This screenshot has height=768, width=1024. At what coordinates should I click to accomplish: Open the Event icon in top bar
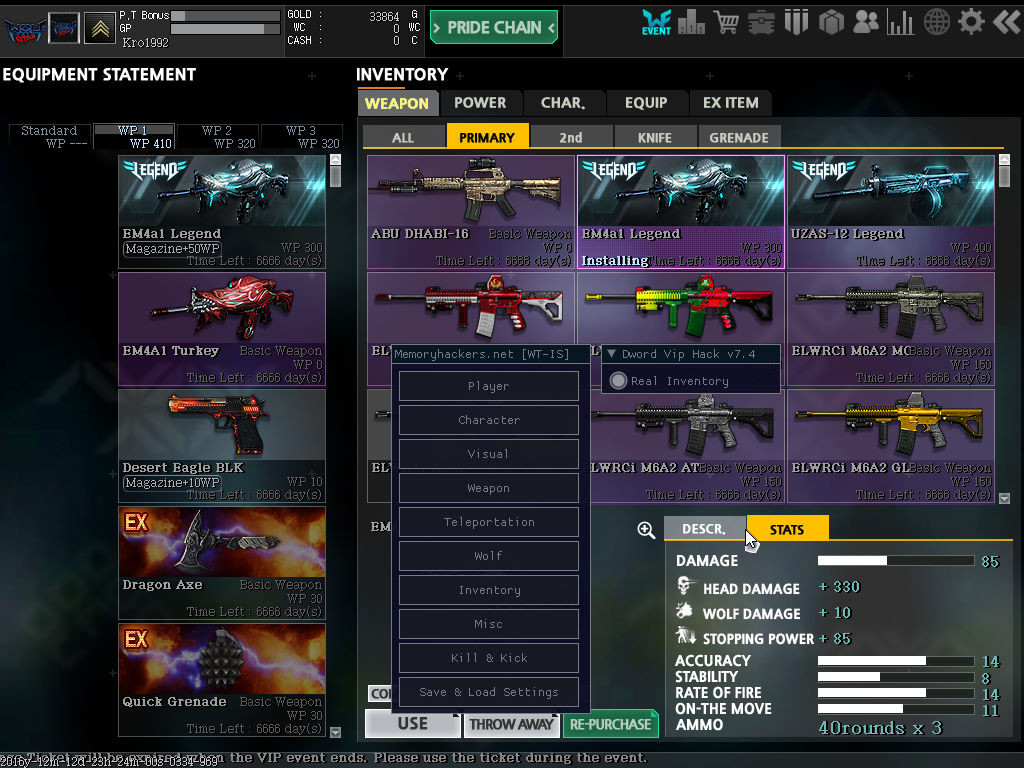click(x=656, y=22)
